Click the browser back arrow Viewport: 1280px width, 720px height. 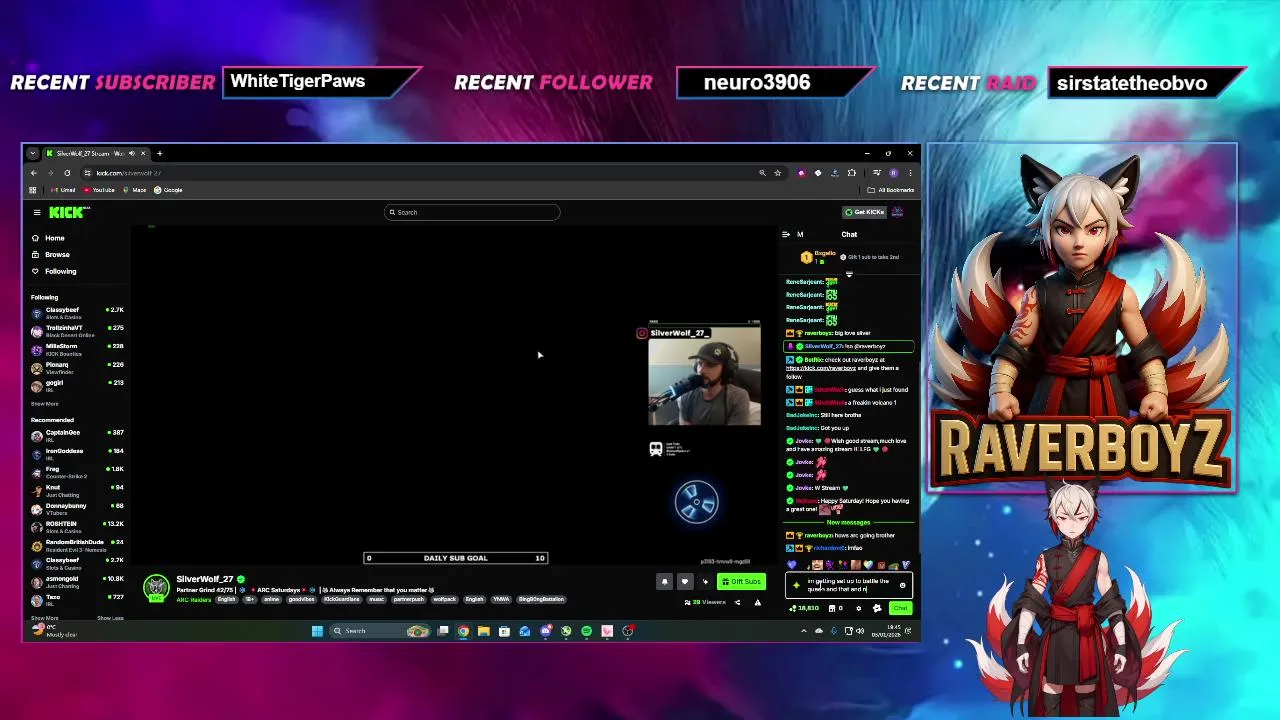(33, 173)
